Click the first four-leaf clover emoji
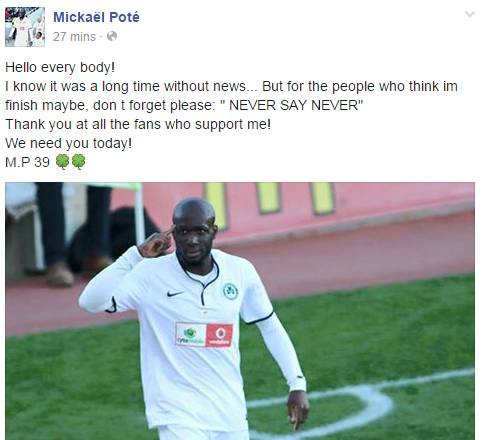The height and width of the screenshot is (440, 482). 62,162
